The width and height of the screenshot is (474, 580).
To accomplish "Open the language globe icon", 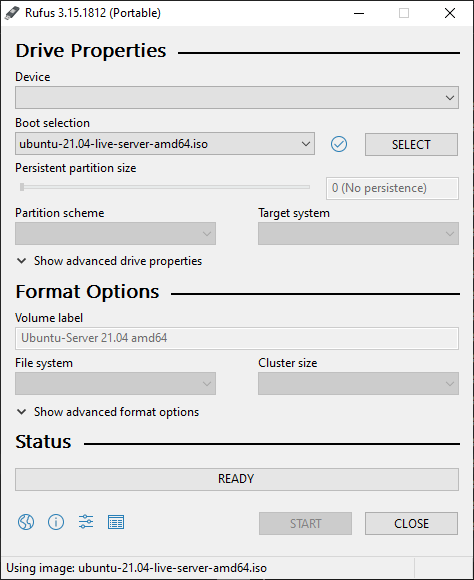I will point(26,522).
